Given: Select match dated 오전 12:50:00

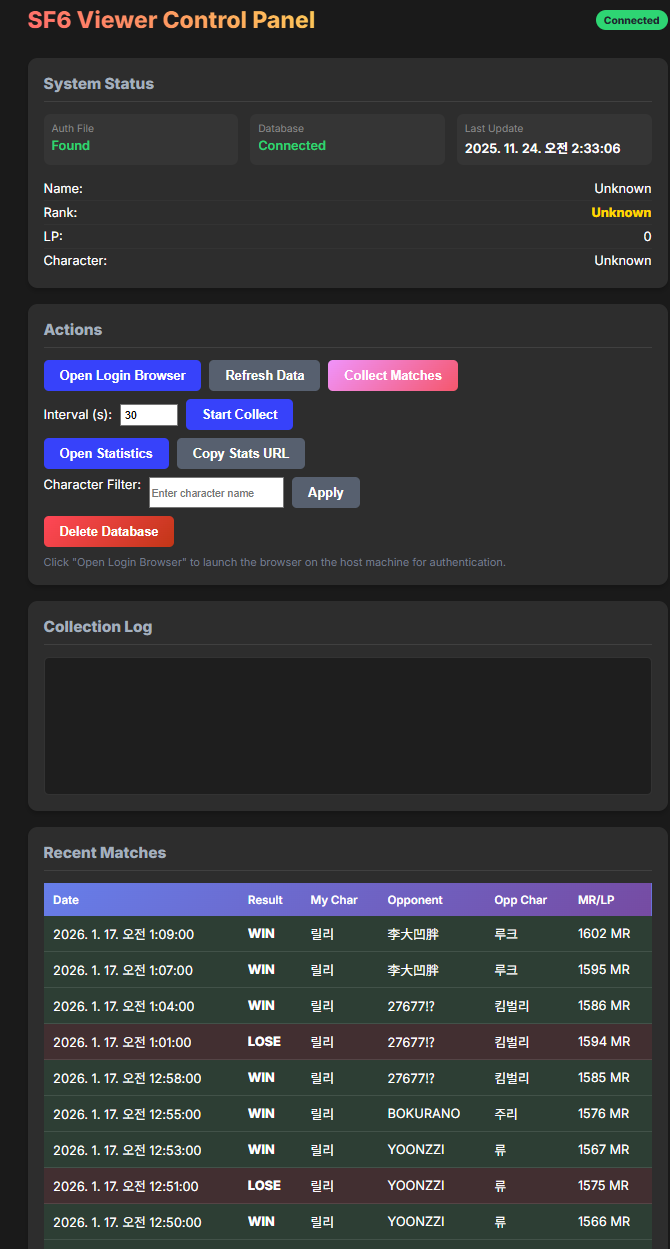Looking at the screenshot, I should click(347, 1222).
